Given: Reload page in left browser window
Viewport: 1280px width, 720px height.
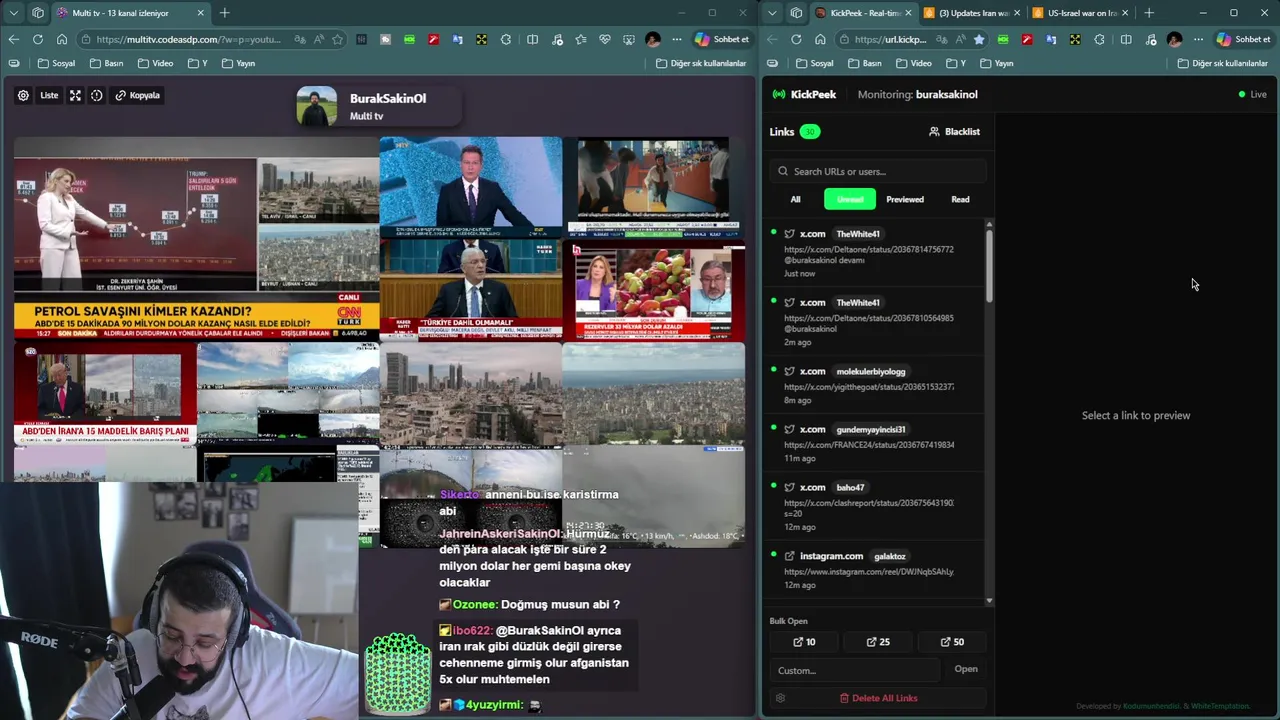Looking at the screenshot, I should 38,39.
